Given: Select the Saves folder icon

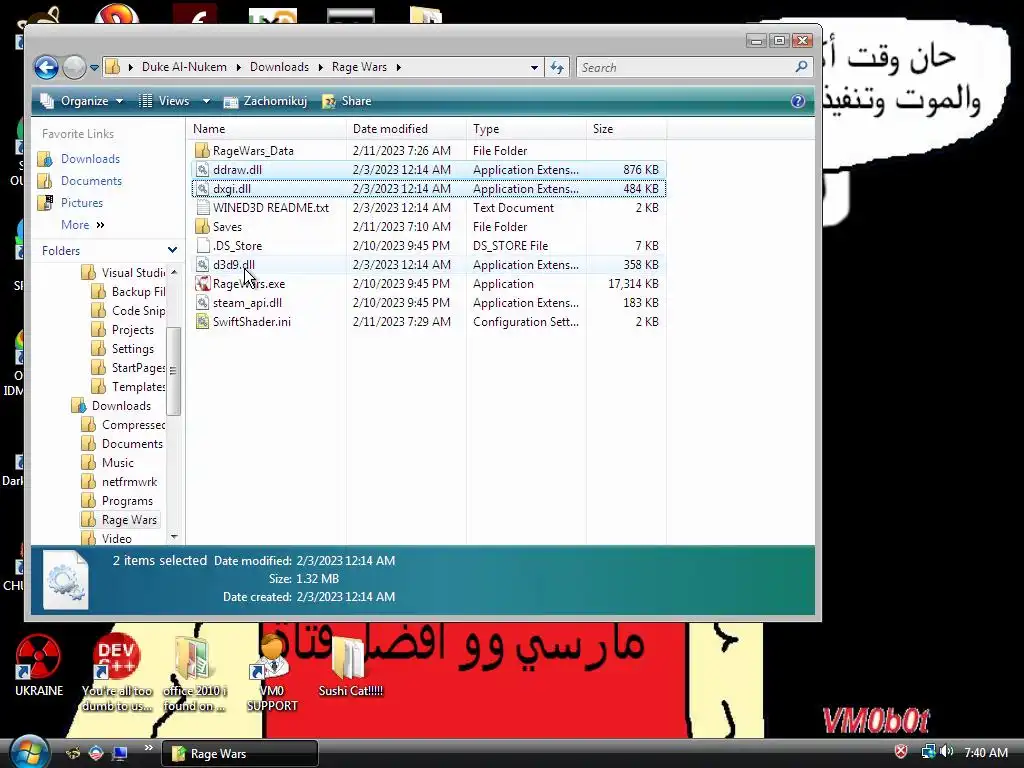Looking at the screenshot, I should (x=202, y=227).
